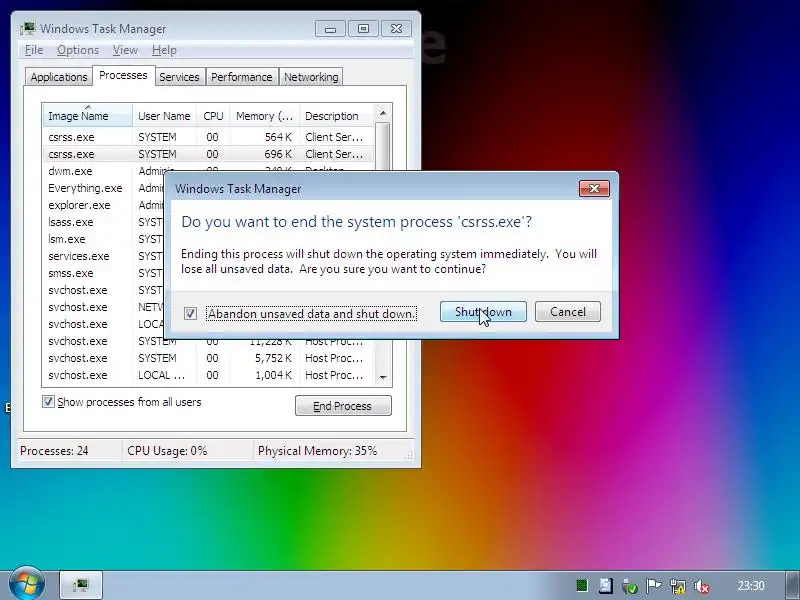
Task: Click the Show desktop strip after the clock
Action: tap(792, 585)
